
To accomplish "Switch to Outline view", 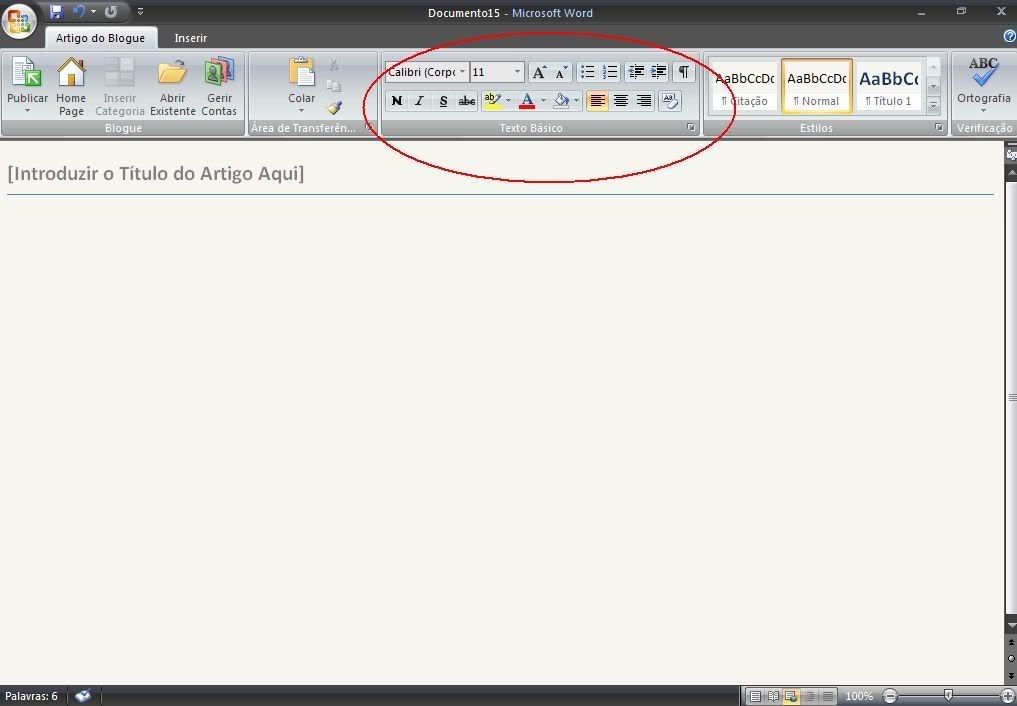I will click(809, 697).
